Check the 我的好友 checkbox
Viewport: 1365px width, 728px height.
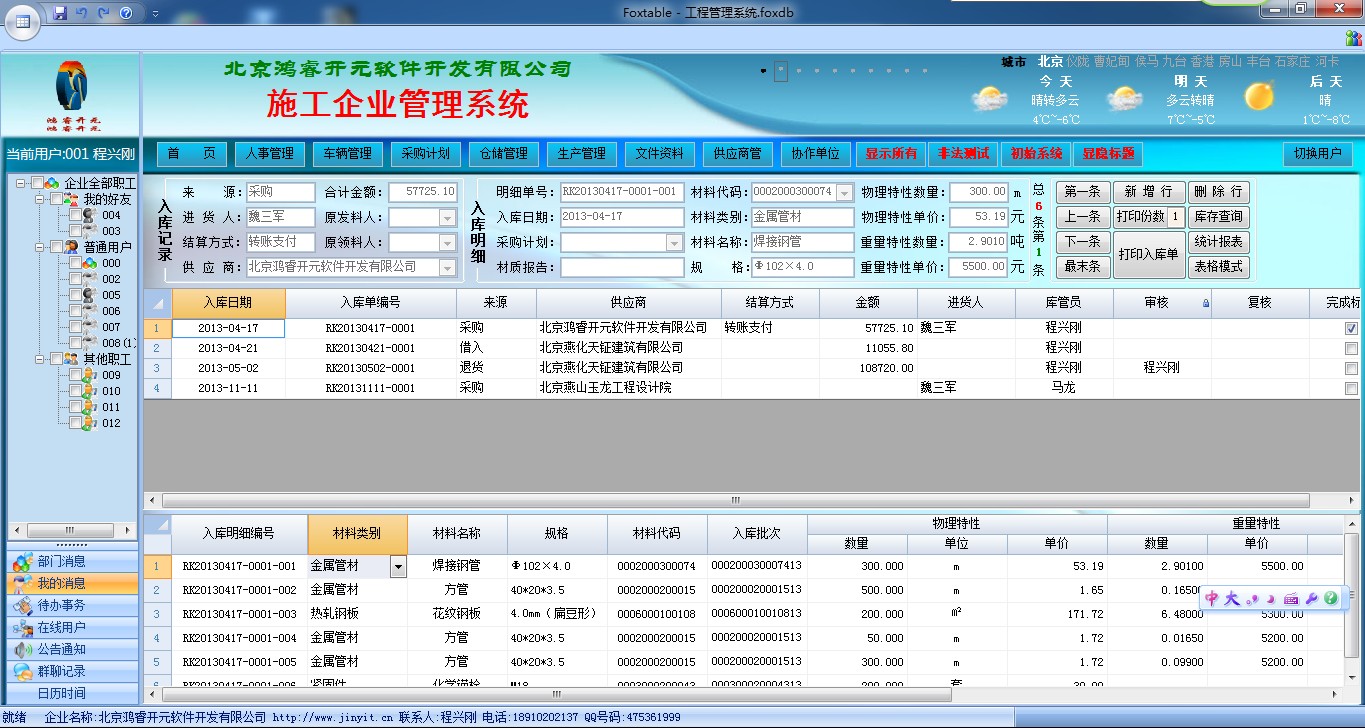tap(56, 199)
